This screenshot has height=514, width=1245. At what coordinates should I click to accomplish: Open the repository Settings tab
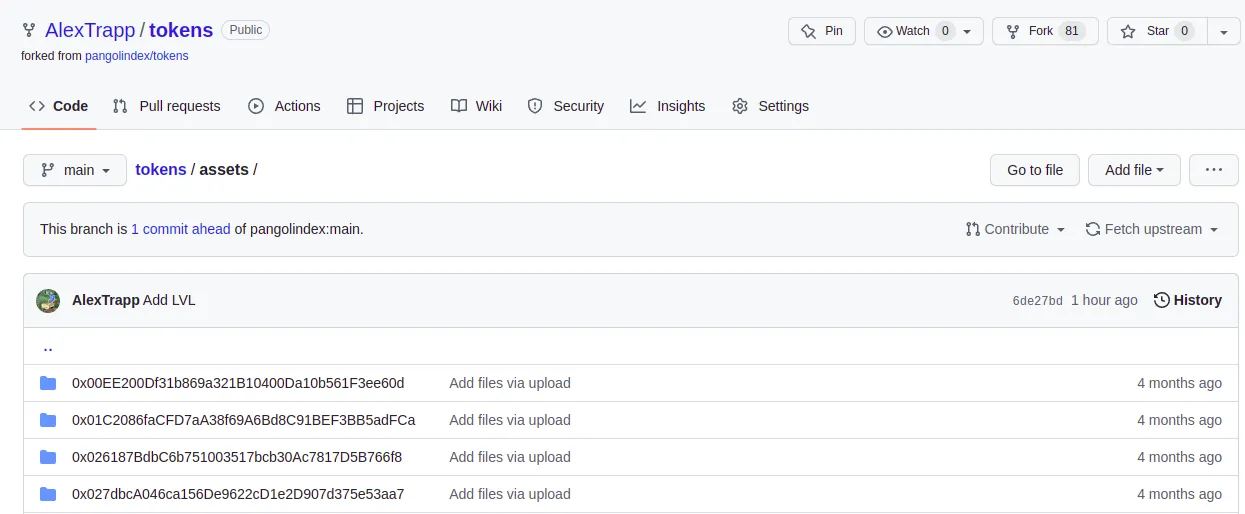tap(770, 106)
